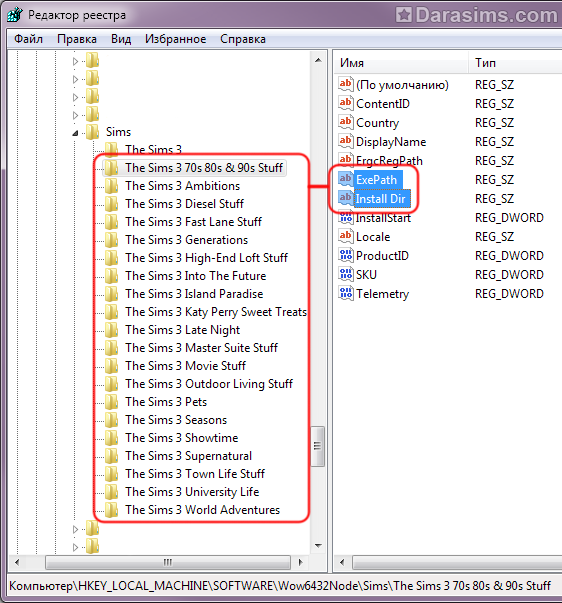
Task: Select The Sims 3 Into The Future key
Action: coord(196,276)
